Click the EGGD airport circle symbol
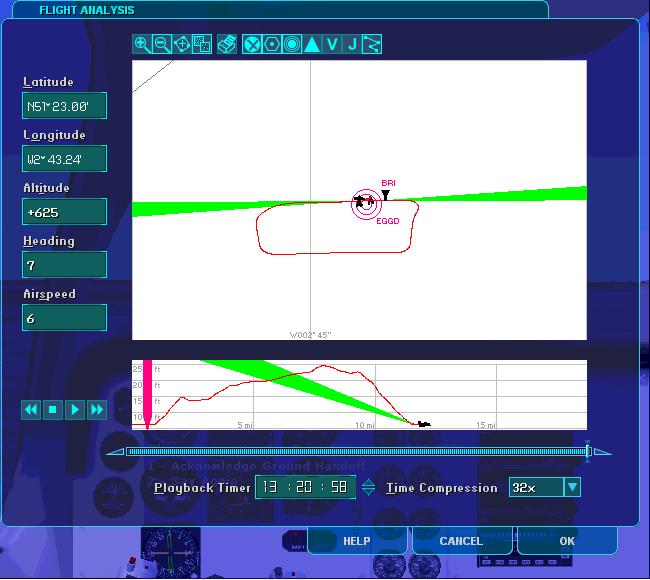The image size is (650, 580). [x=366, y=203]
